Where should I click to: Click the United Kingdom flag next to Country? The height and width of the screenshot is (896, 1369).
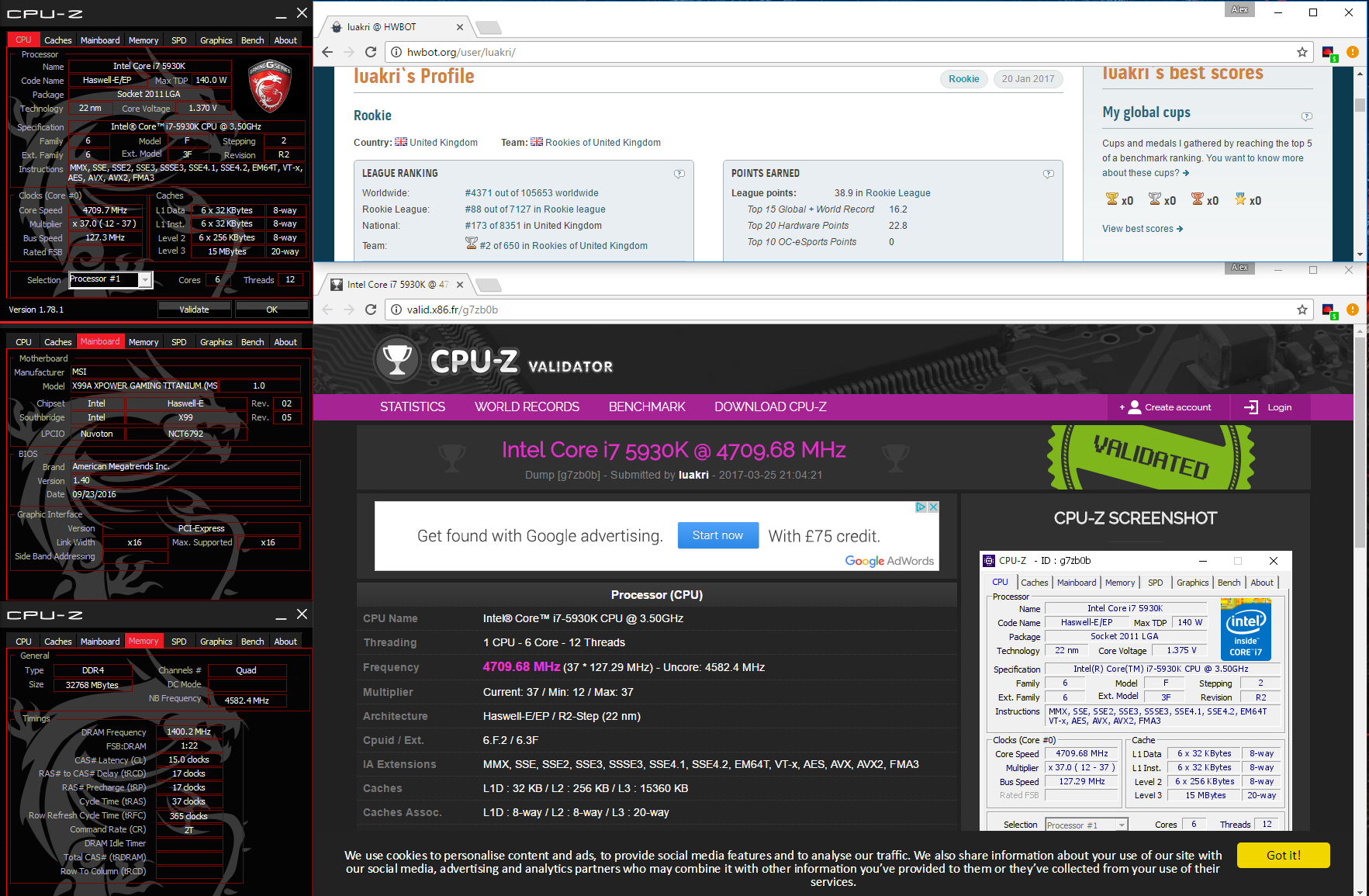pyautogui.click(x=401, y=142)
